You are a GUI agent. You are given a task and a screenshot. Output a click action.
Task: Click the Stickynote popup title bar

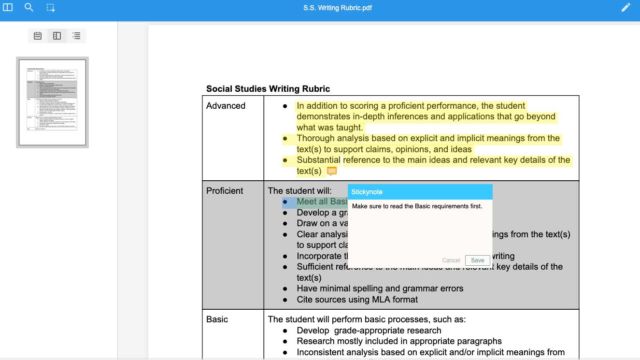point(420,192)
